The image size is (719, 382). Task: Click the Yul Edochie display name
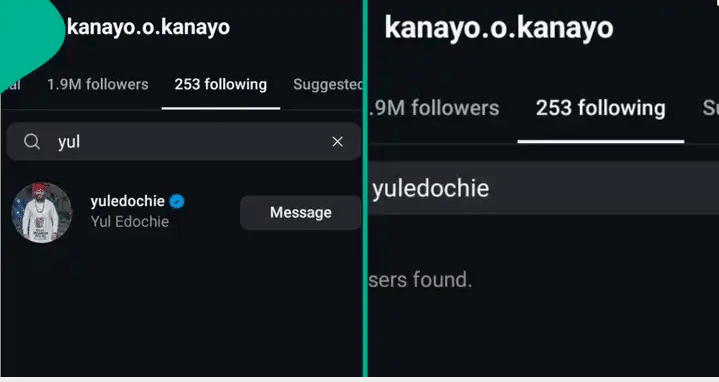tap(130, 221)
